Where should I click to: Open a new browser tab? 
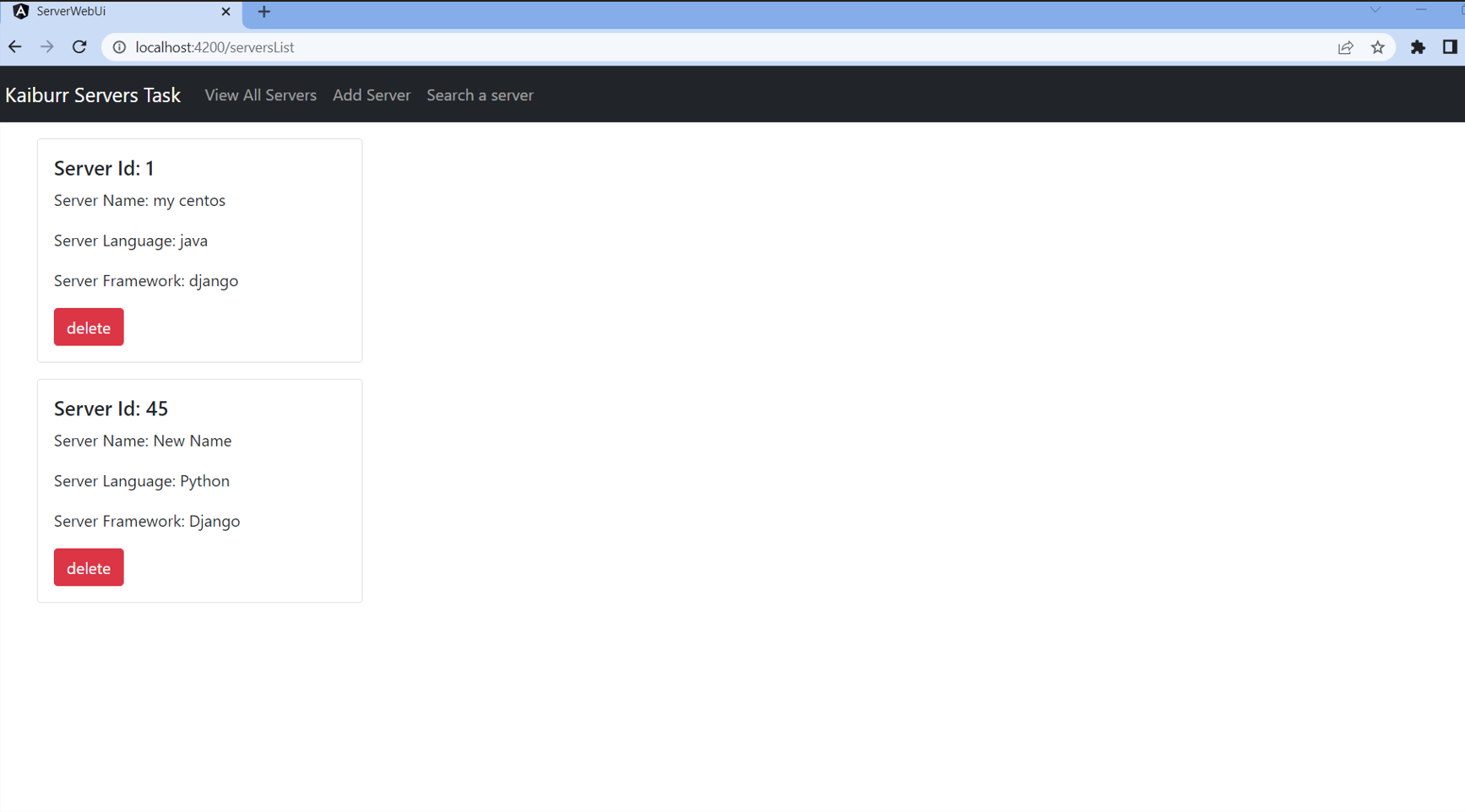[263, 12]
